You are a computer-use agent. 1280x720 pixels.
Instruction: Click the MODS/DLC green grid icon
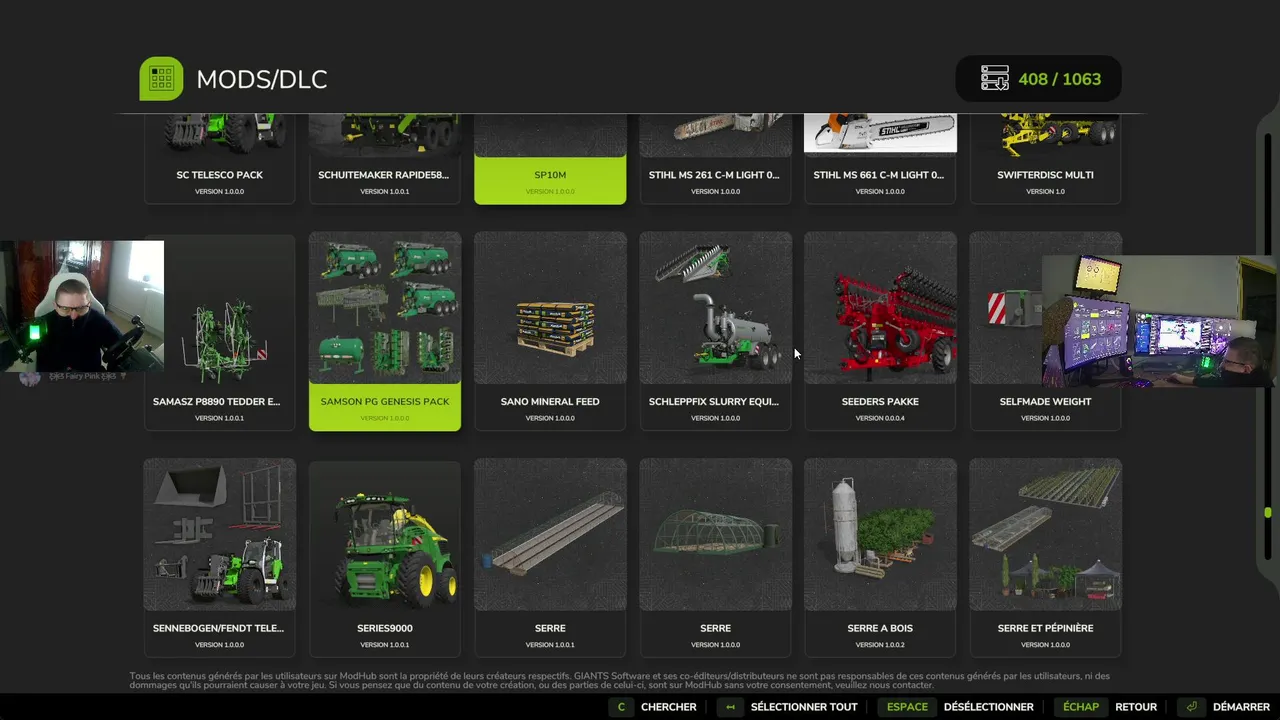(161, 79)
